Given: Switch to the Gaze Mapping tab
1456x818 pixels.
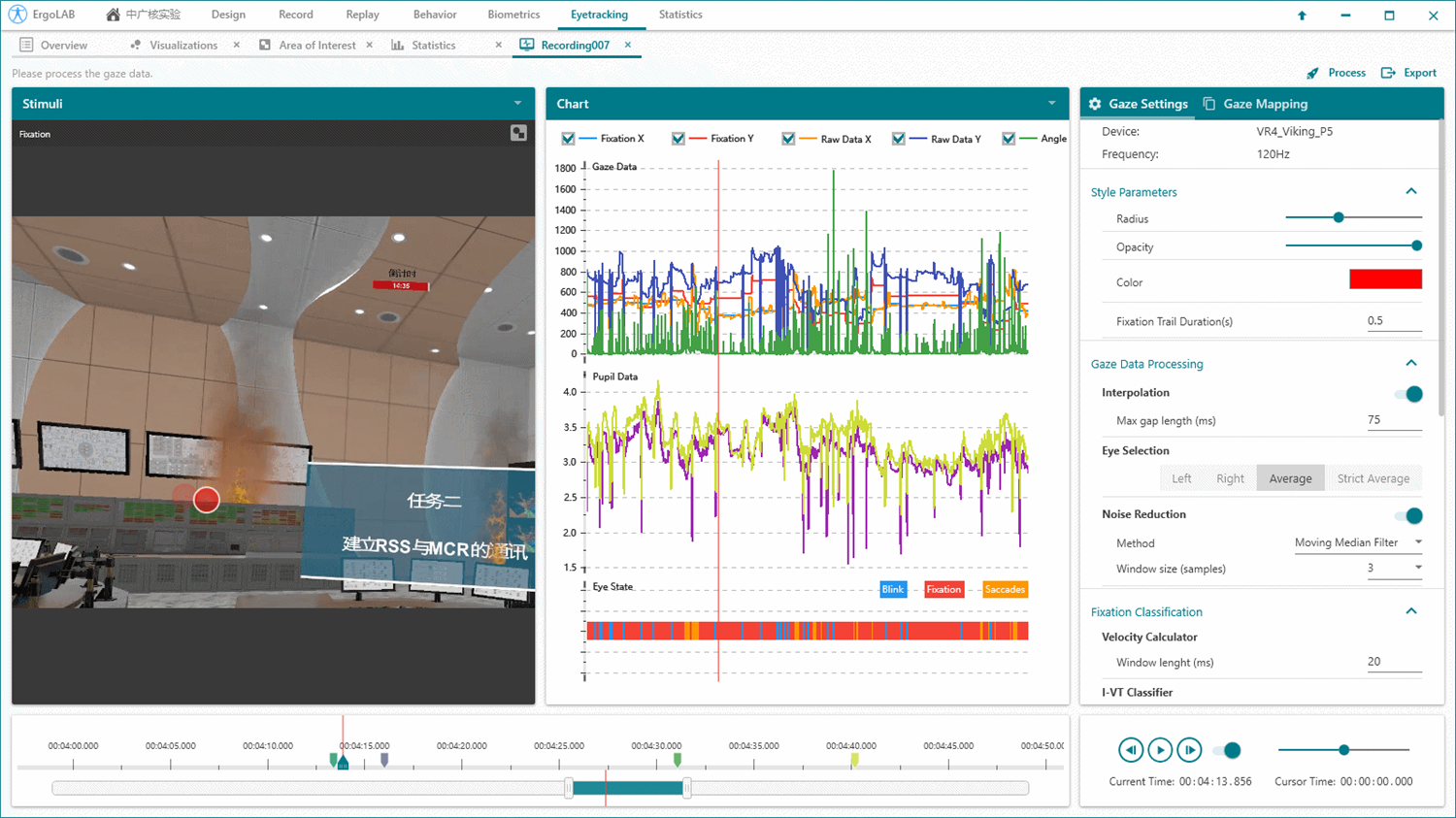Looking at the screenshot, I should click(1255, 104).
